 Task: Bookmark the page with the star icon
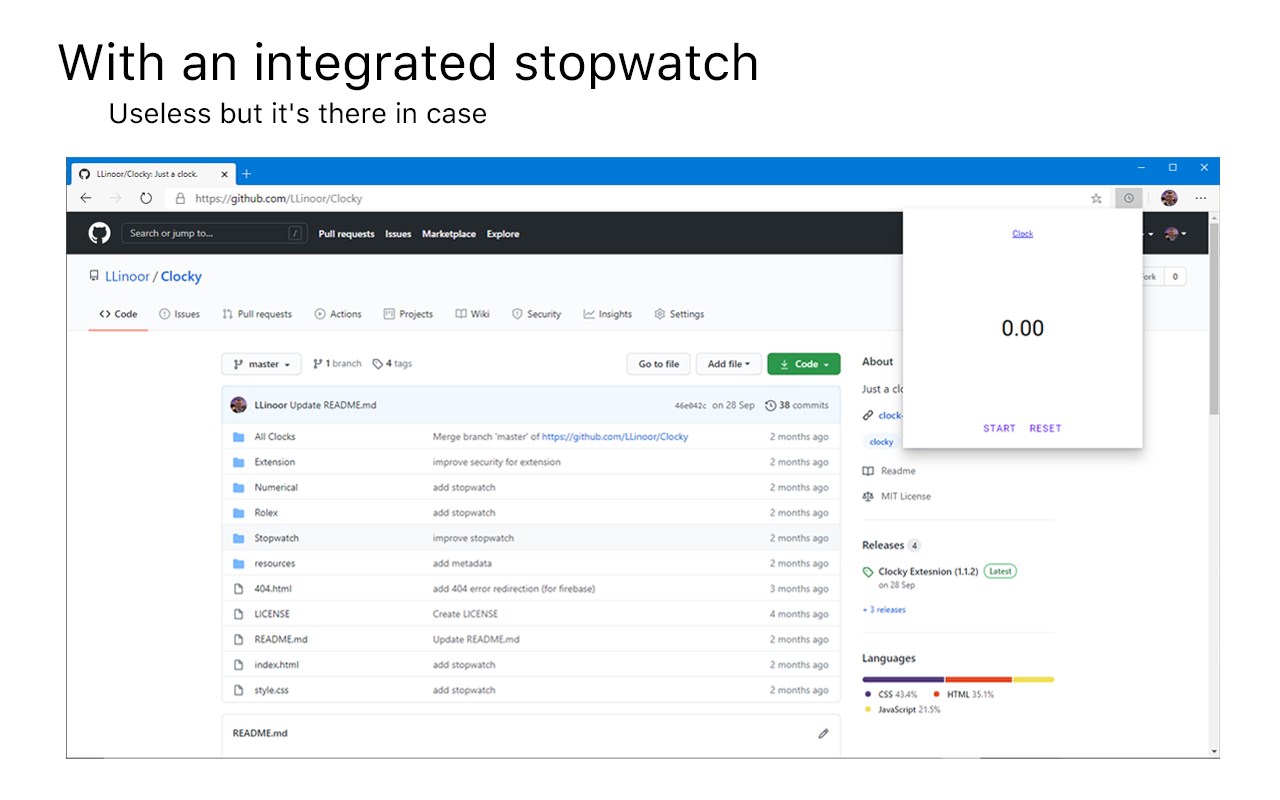pos(1096,198)
